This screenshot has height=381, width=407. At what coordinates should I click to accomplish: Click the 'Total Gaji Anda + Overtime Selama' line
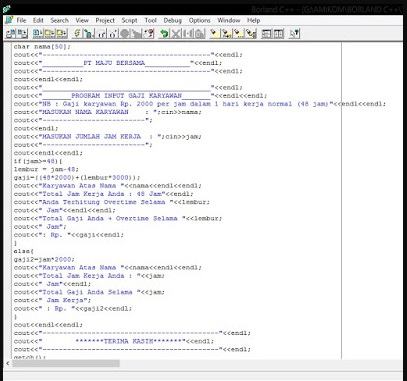pos(118,218)
